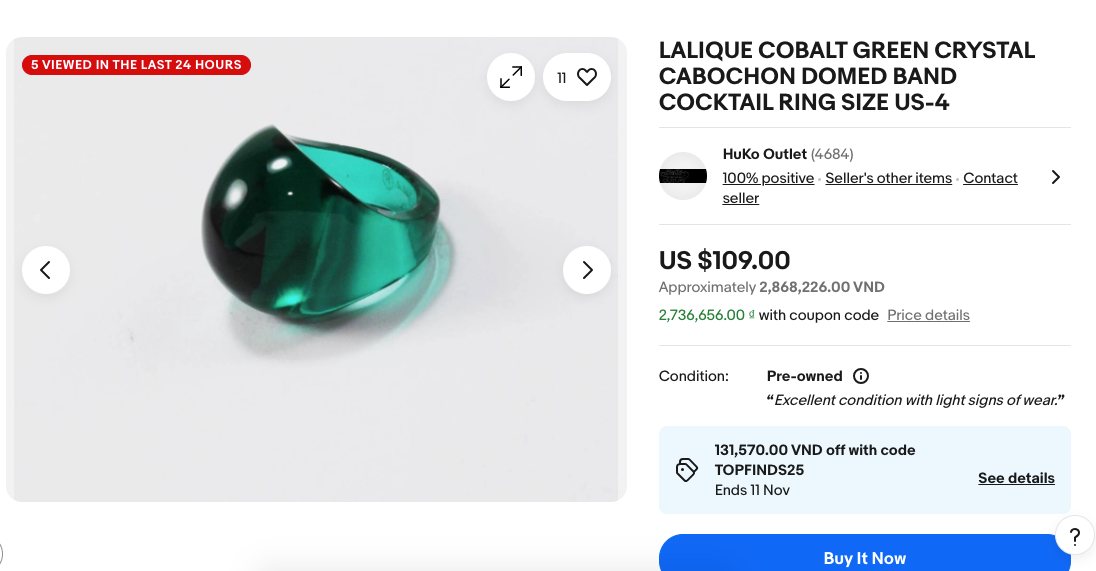Expand seller details with right chevron
The height and width of the screenshot is (571, 1096).
[1055, 177]
